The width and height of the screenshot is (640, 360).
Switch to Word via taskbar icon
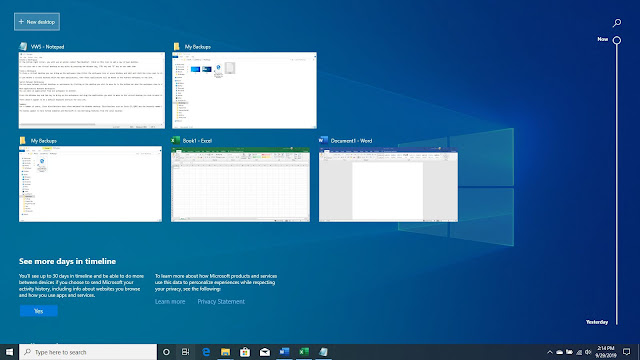[284, 352]
